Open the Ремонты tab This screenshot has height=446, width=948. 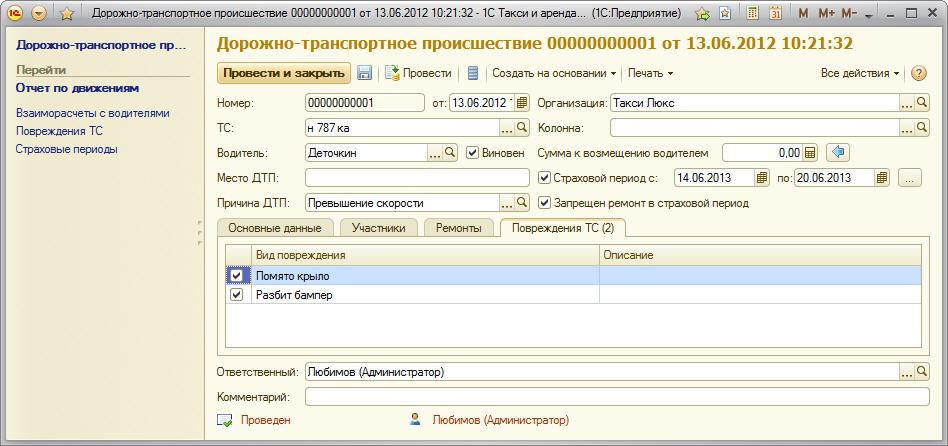tap(458, 228)
